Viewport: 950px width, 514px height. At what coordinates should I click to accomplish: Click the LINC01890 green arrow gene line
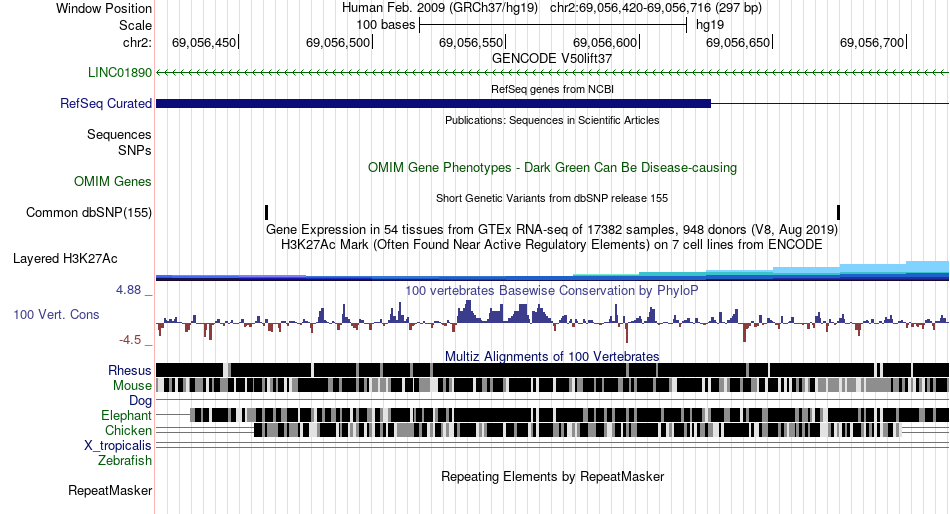(x=552, y=73)
